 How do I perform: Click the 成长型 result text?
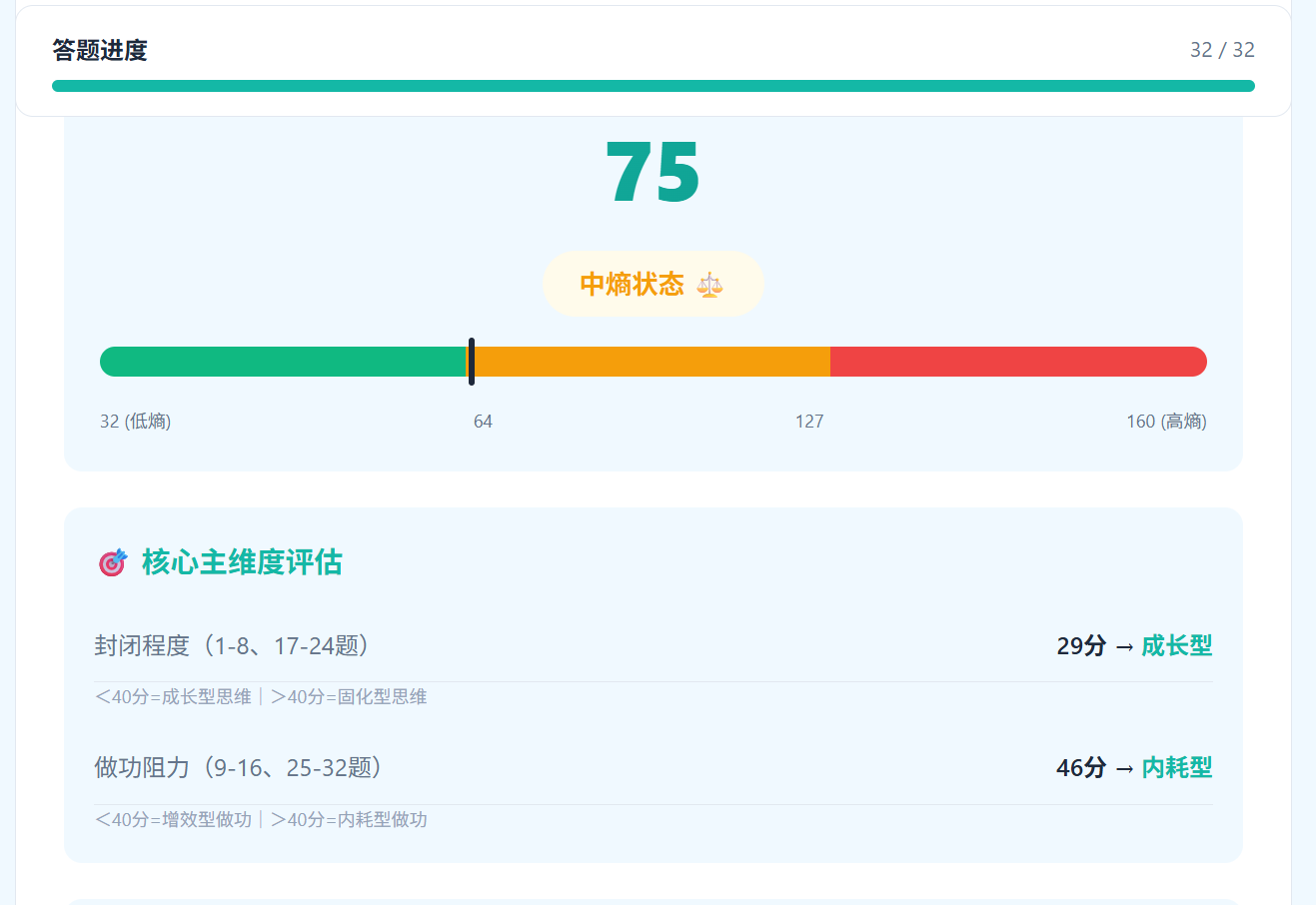[1176, 645]
